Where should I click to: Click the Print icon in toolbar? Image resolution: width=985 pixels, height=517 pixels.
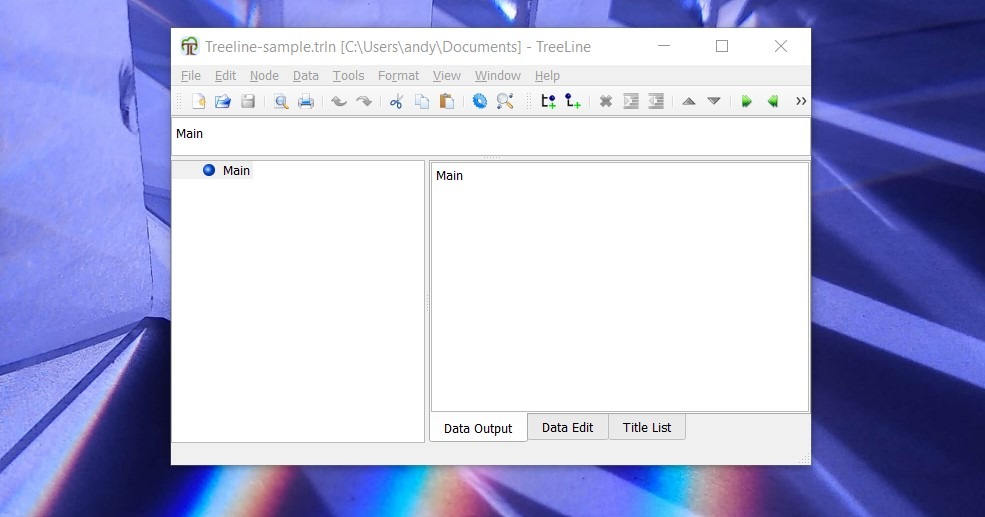(x=306, y=101)
